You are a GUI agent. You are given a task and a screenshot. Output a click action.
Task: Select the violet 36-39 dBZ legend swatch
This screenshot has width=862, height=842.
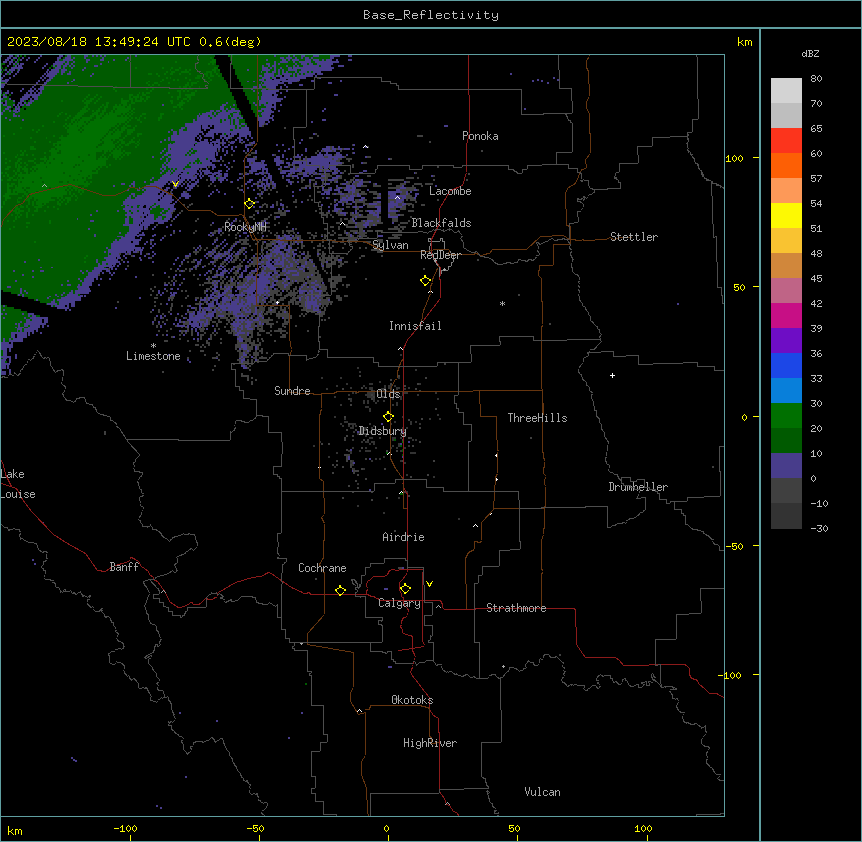(x=786, y=341)
